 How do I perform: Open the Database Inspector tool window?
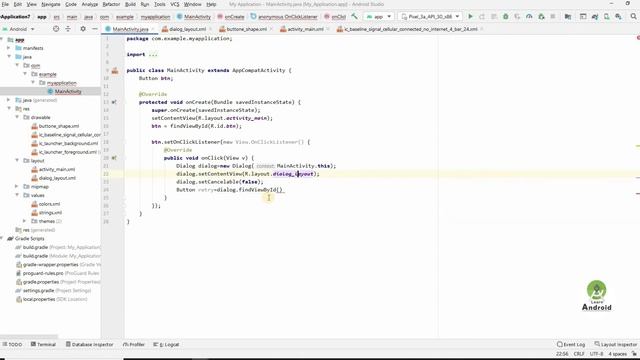pos(89,344)
